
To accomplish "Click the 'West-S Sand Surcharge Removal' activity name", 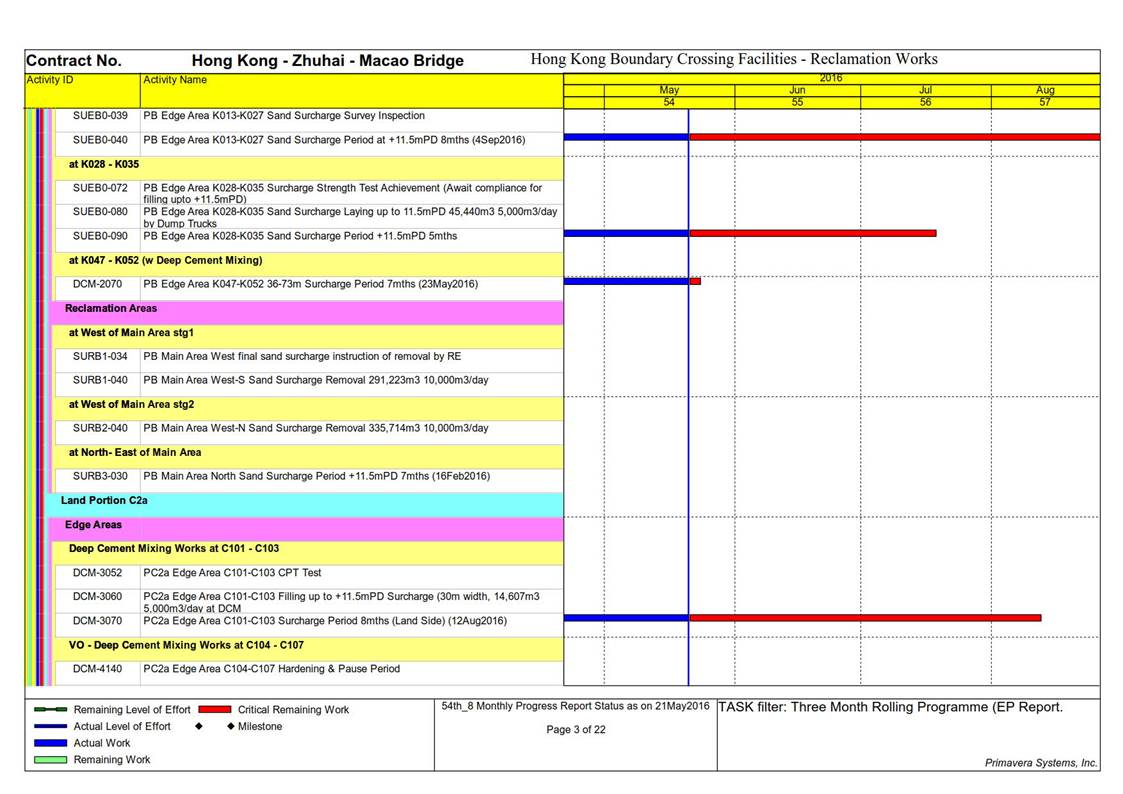I will coord(316,380).
